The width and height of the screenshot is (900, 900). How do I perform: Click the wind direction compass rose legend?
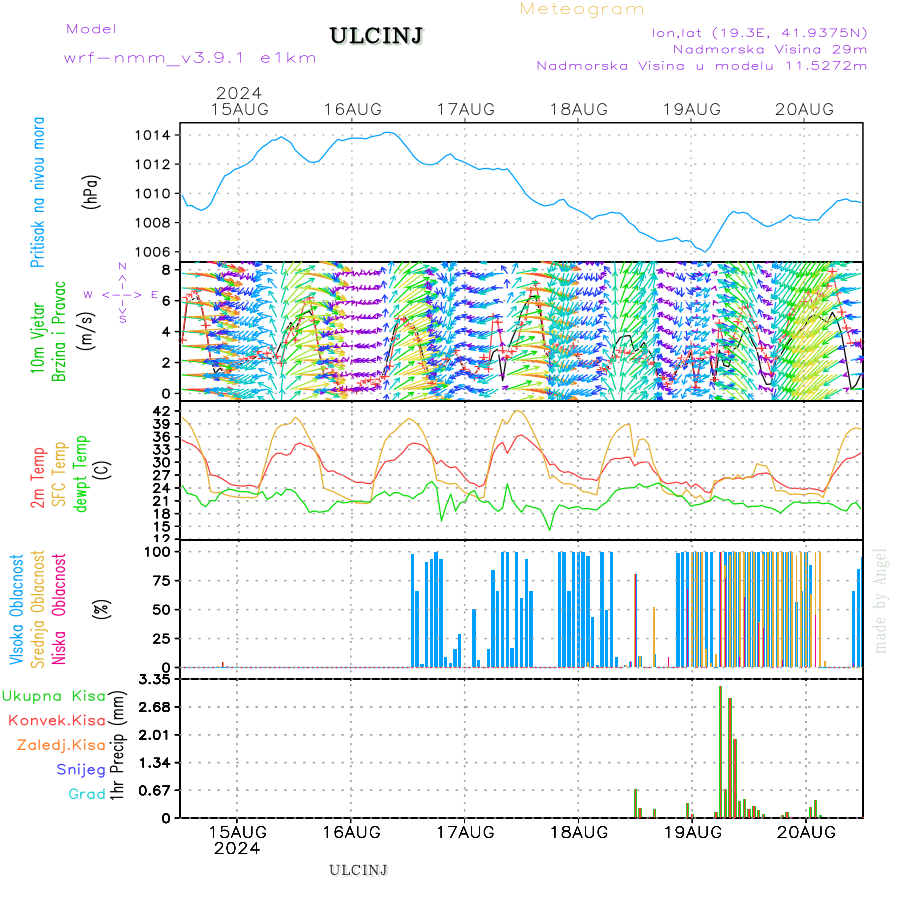pos(122,293)
